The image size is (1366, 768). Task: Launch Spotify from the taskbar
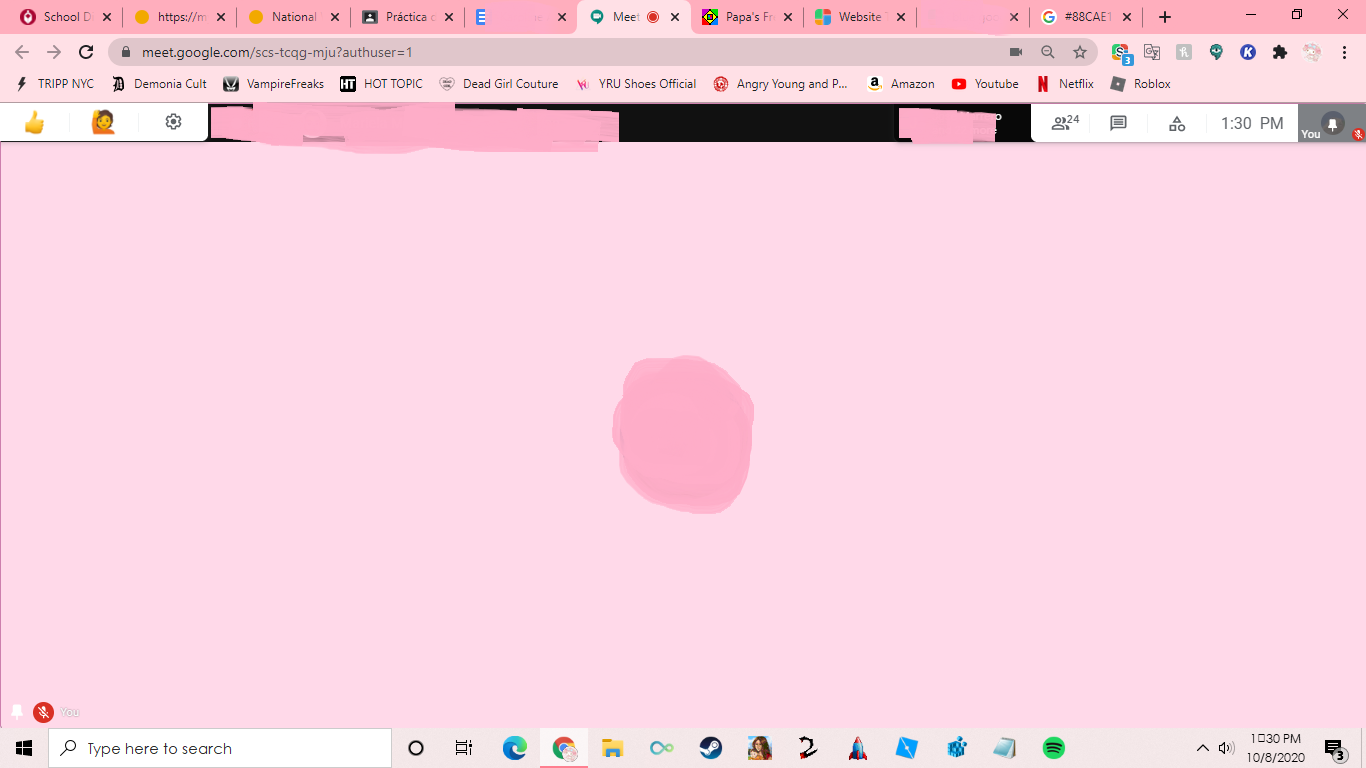(1054, 747)
